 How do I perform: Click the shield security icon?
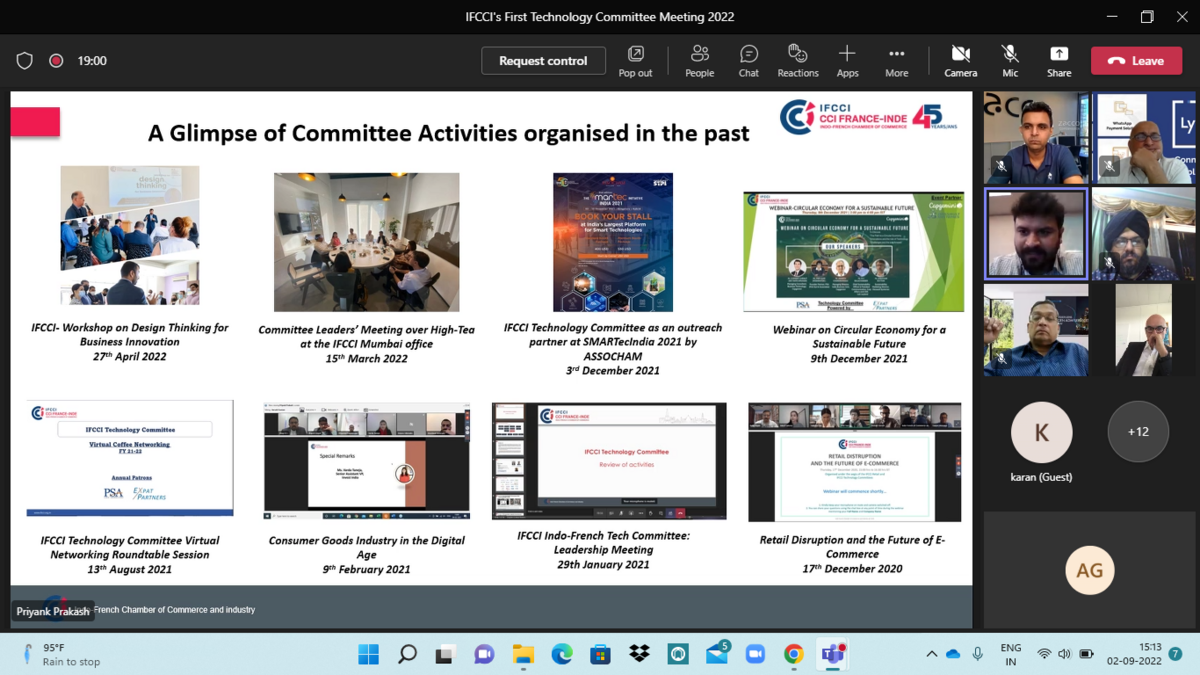pos(25,61)
